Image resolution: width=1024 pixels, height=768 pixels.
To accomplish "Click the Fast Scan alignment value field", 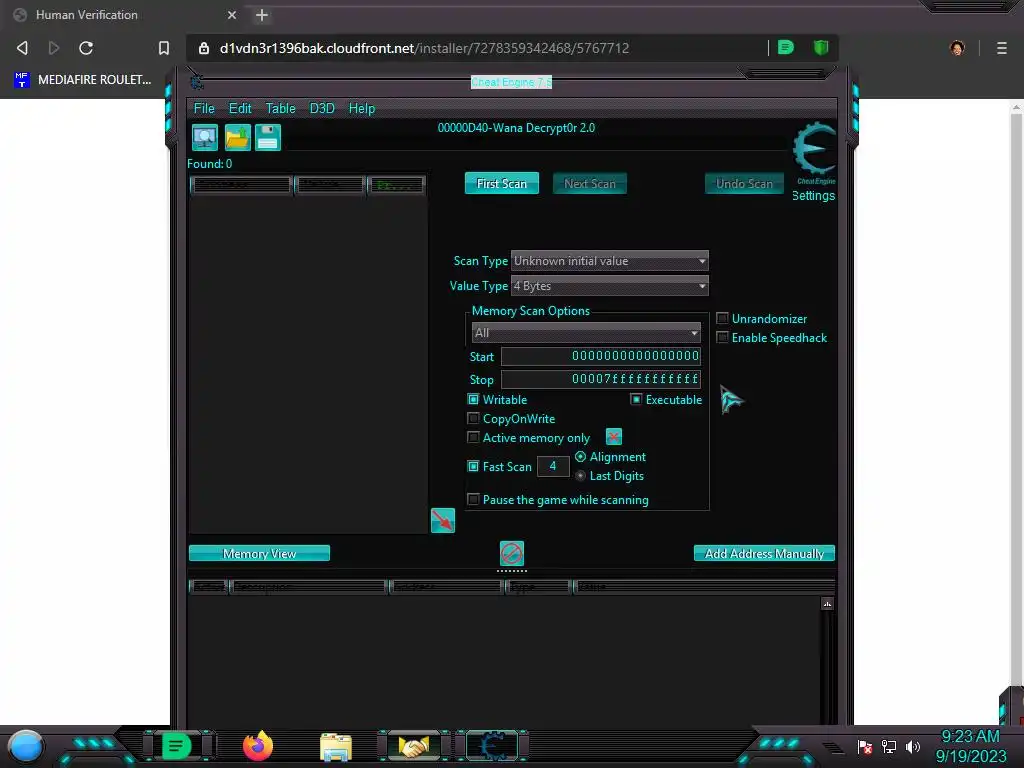I will 553,466.
